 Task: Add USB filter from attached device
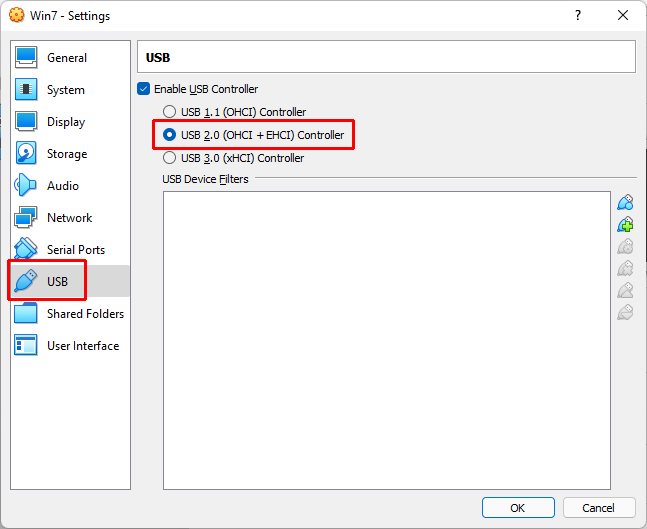625,225
